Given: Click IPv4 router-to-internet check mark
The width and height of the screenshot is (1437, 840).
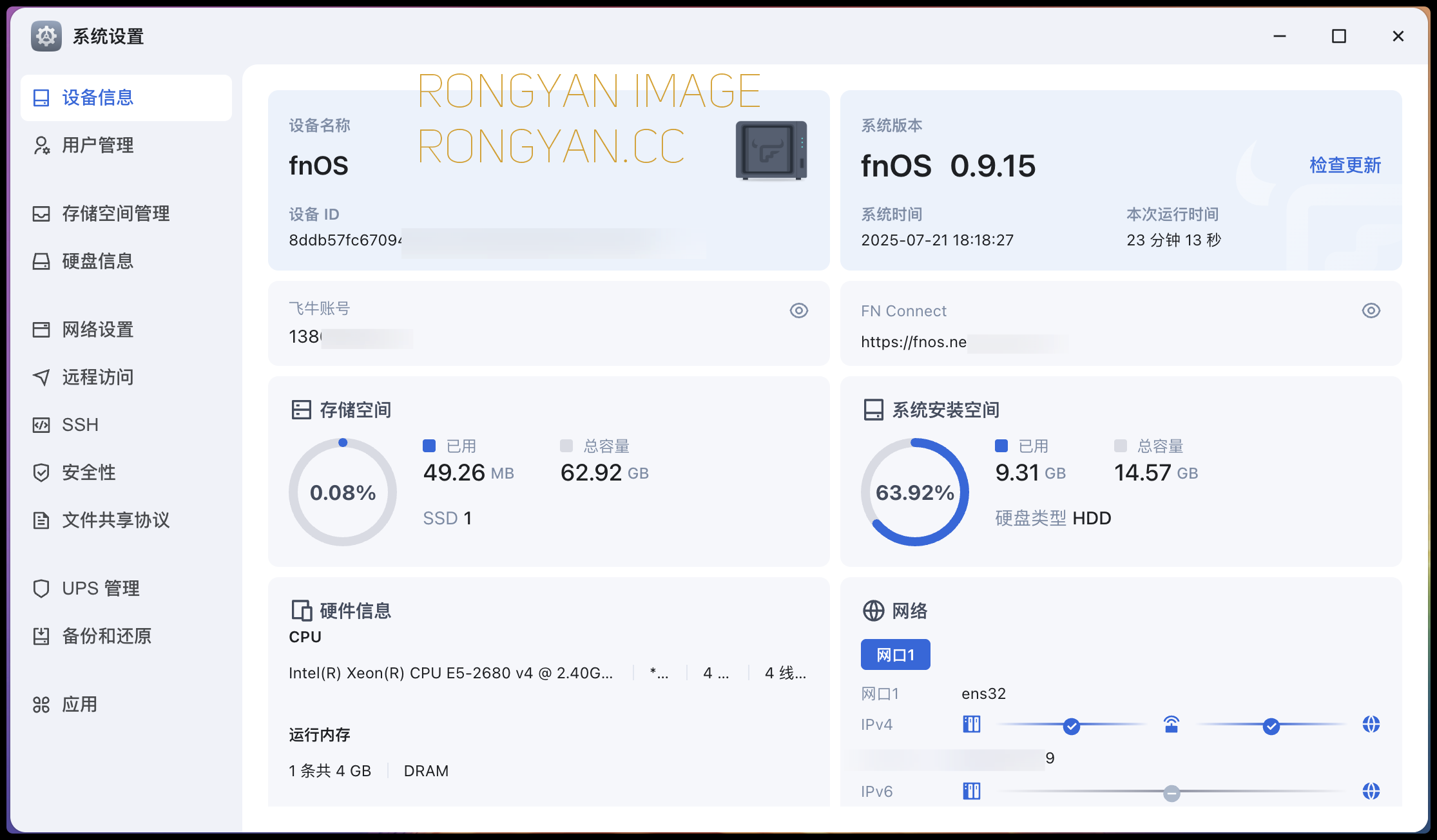Looking at the screenshot, I should pyautogui.click(x=1271, y=727).
